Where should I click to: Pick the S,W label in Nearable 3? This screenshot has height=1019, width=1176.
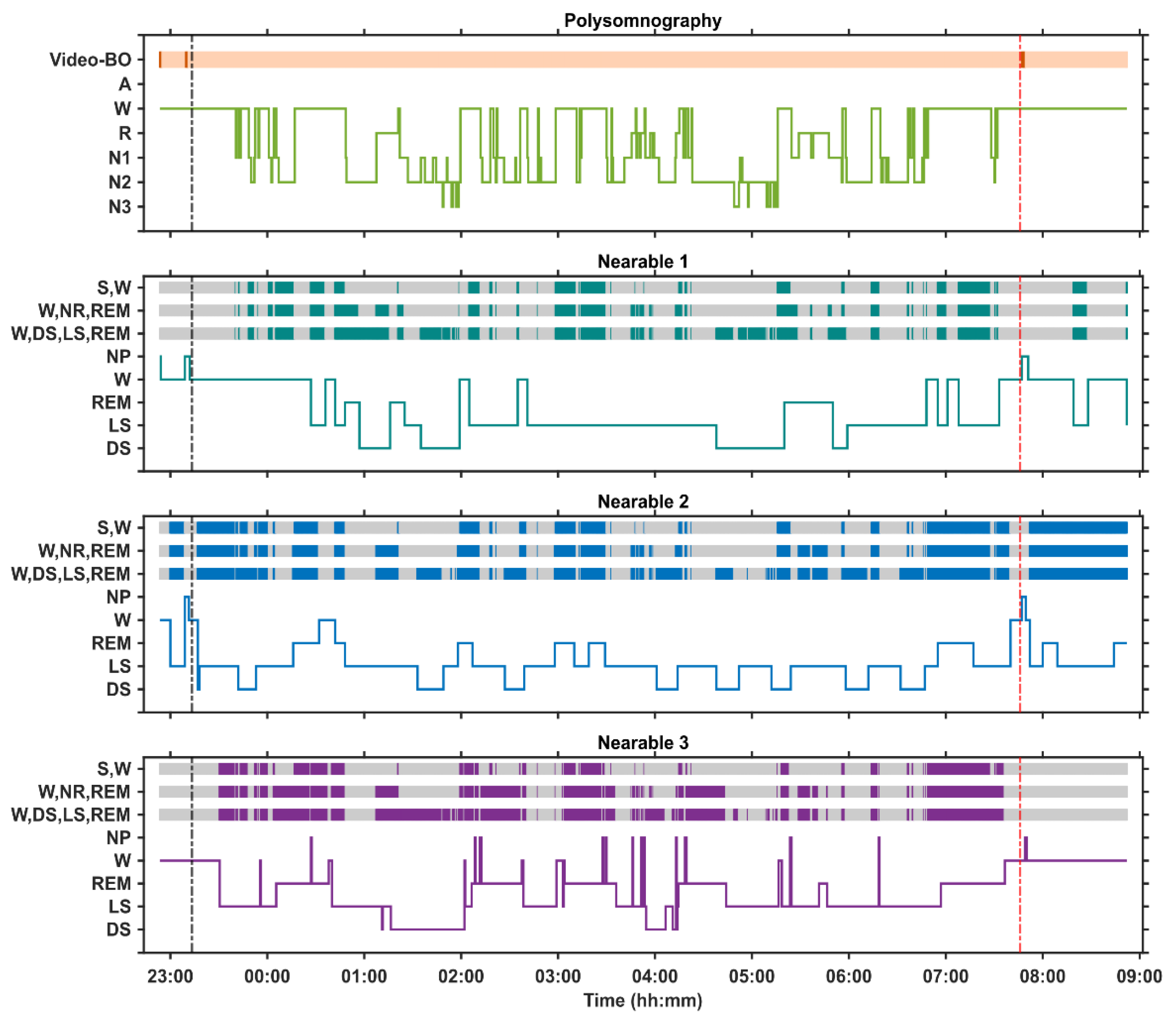click(114, 769)
